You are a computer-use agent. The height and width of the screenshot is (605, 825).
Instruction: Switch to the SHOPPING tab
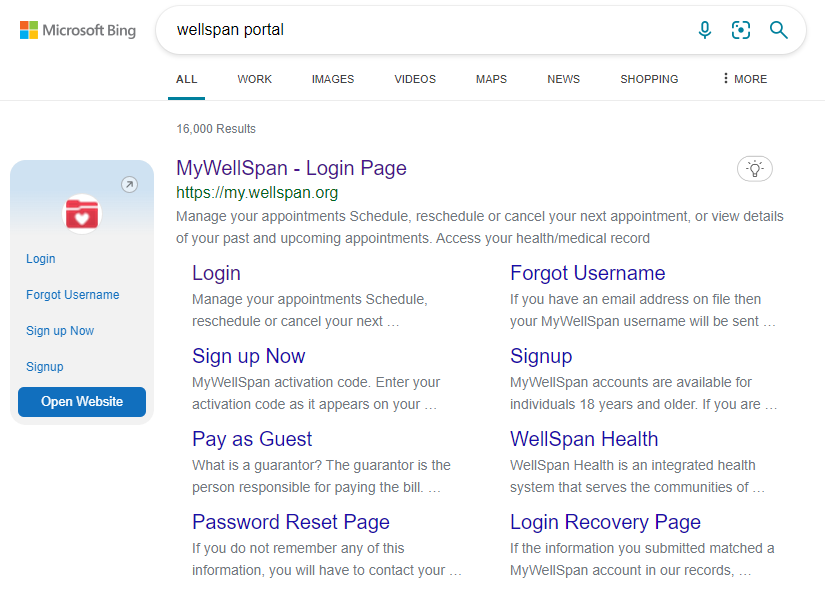point(649,79)
